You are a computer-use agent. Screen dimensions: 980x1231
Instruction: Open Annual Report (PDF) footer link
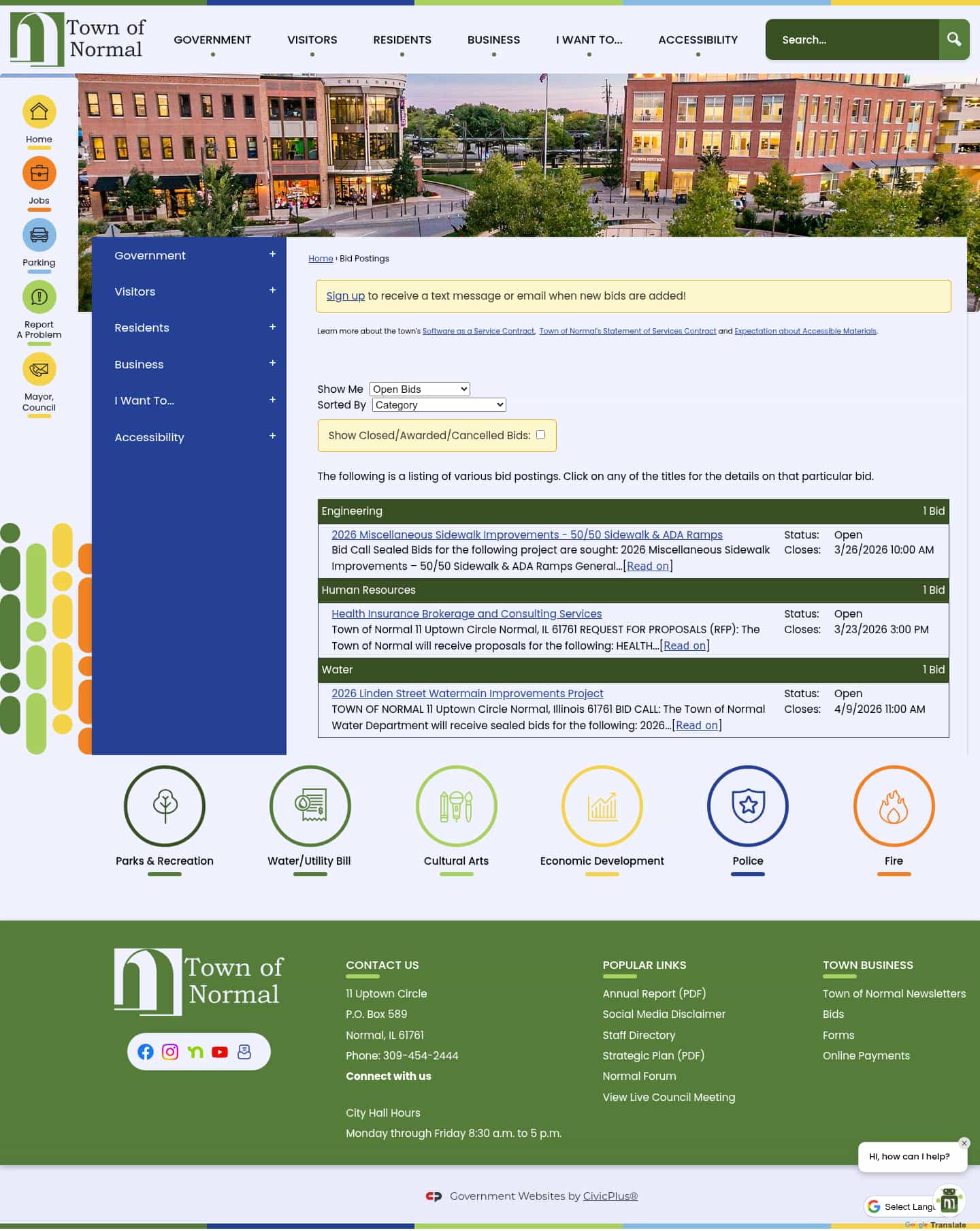coord(654,993)
